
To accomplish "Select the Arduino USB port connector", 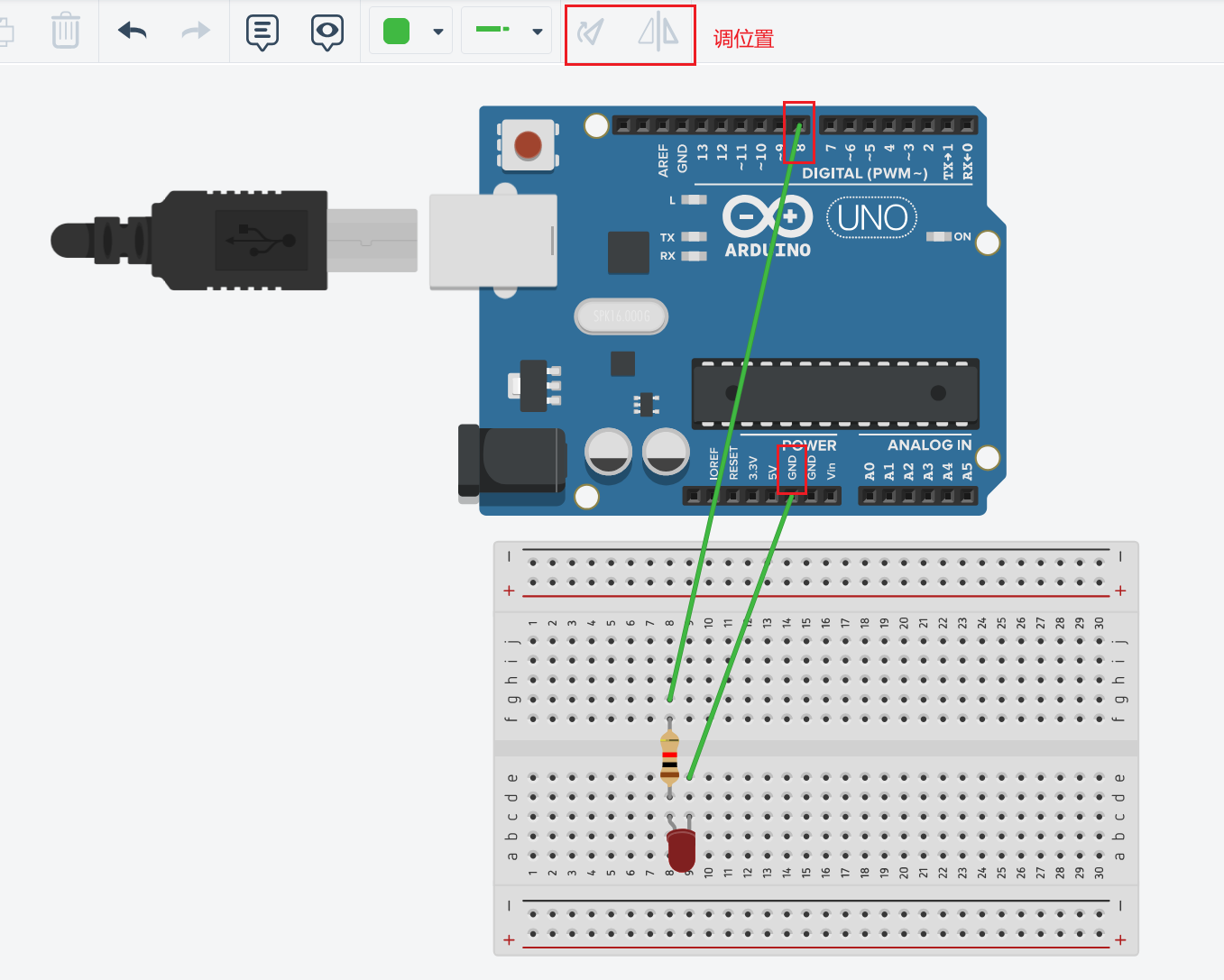I will 492,241.
